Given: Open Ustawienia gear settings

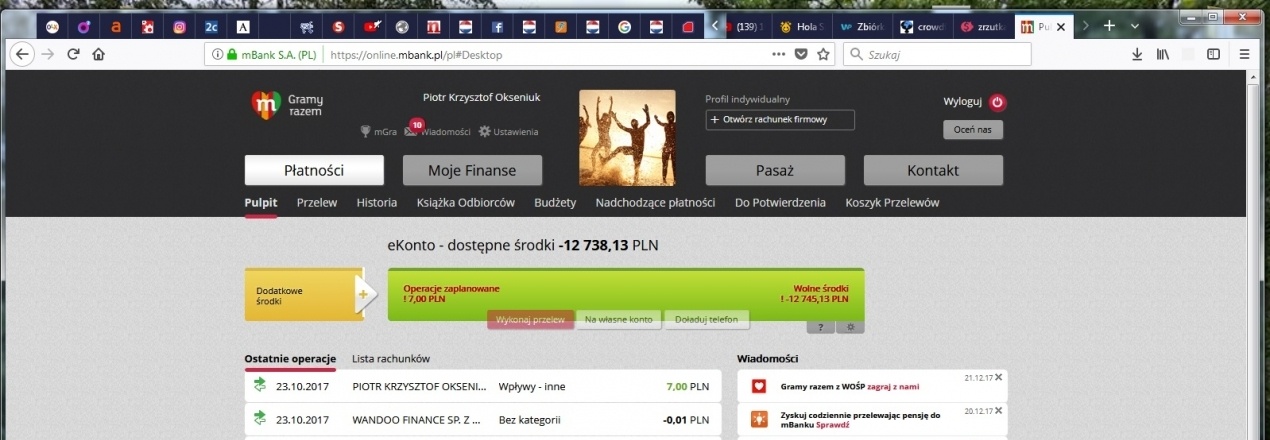Looking at the screenshot, I should pos(485,131).
